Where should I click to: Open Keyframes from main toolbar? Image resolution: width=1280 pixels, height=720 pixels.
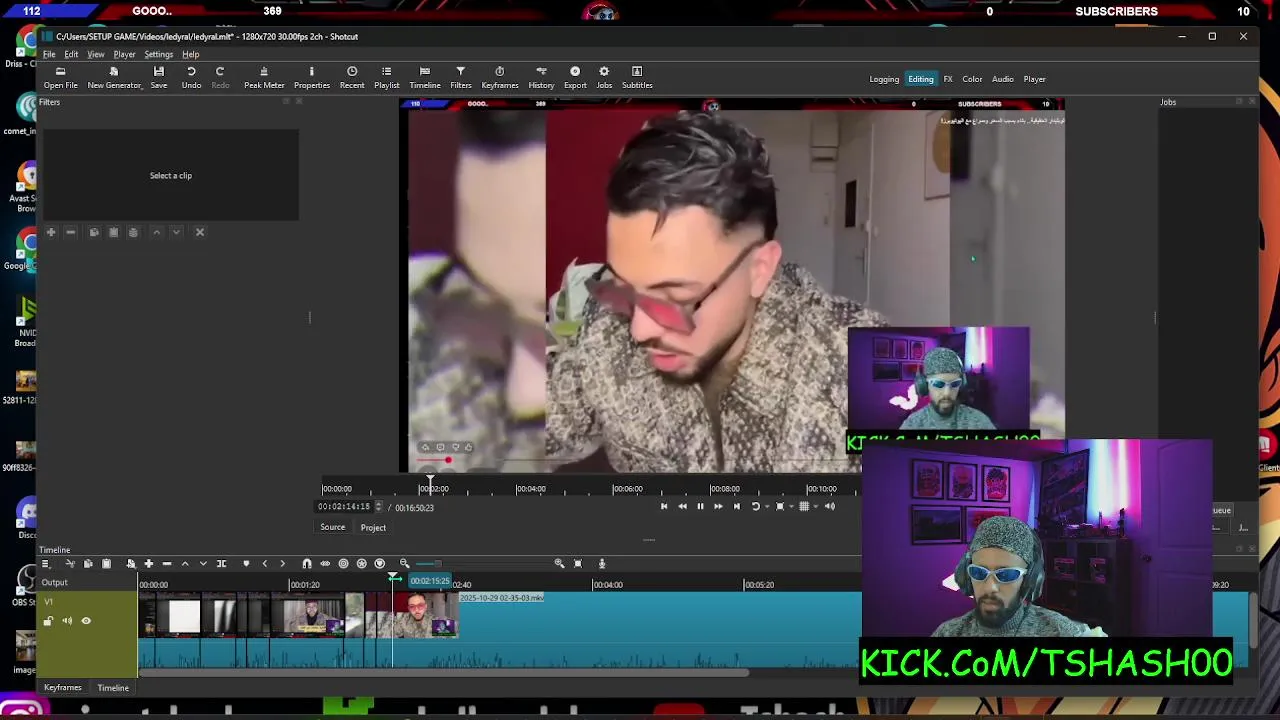point(499,77)
